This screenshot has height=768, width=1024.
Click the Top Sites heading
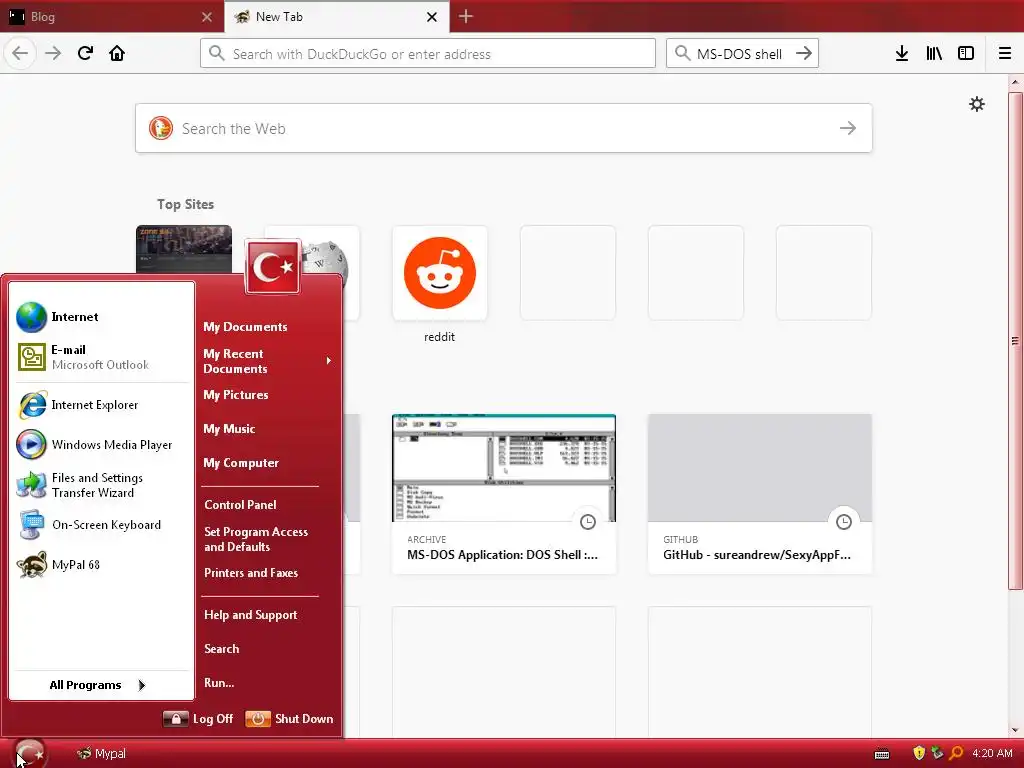(x=185, y=204)
